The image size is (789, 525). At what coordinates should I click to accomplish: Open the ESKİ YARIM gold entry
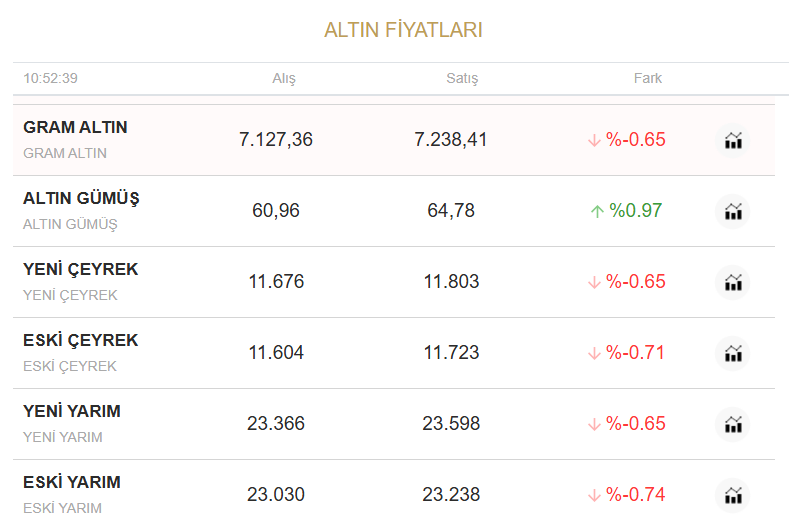[x=72, y=483]
